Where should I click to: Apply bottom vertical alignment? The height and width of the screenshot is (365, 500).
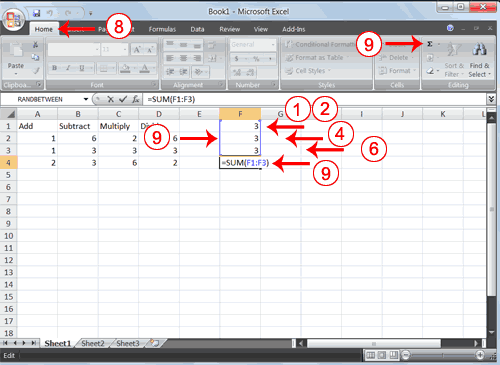197,45
